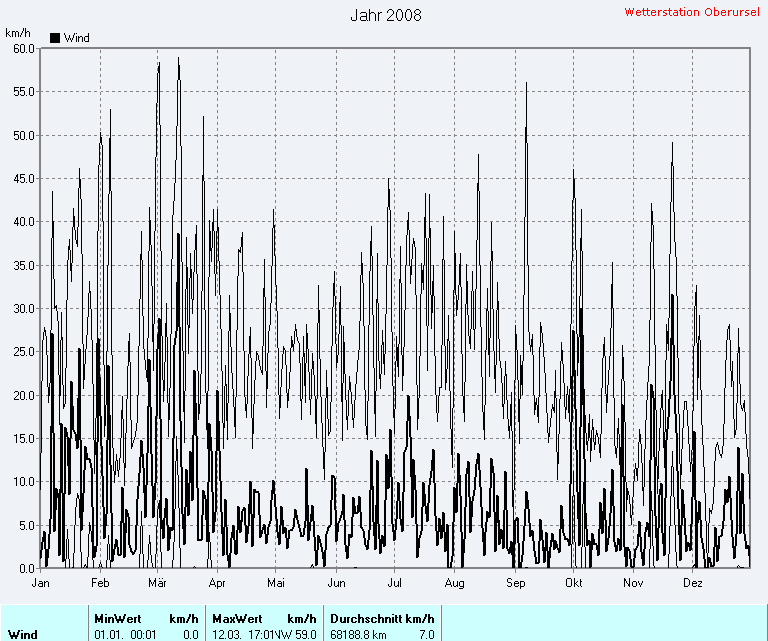The image size is (768, 641).
Task: Click the 'Dez' month label
Action: point(693,583)
